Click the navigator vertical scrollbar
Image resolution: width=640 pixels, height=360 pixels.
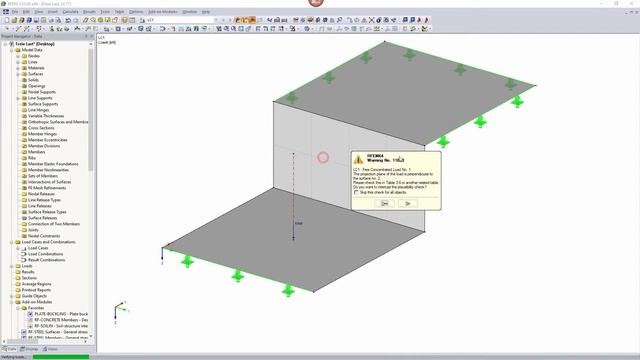pos(91,110)
